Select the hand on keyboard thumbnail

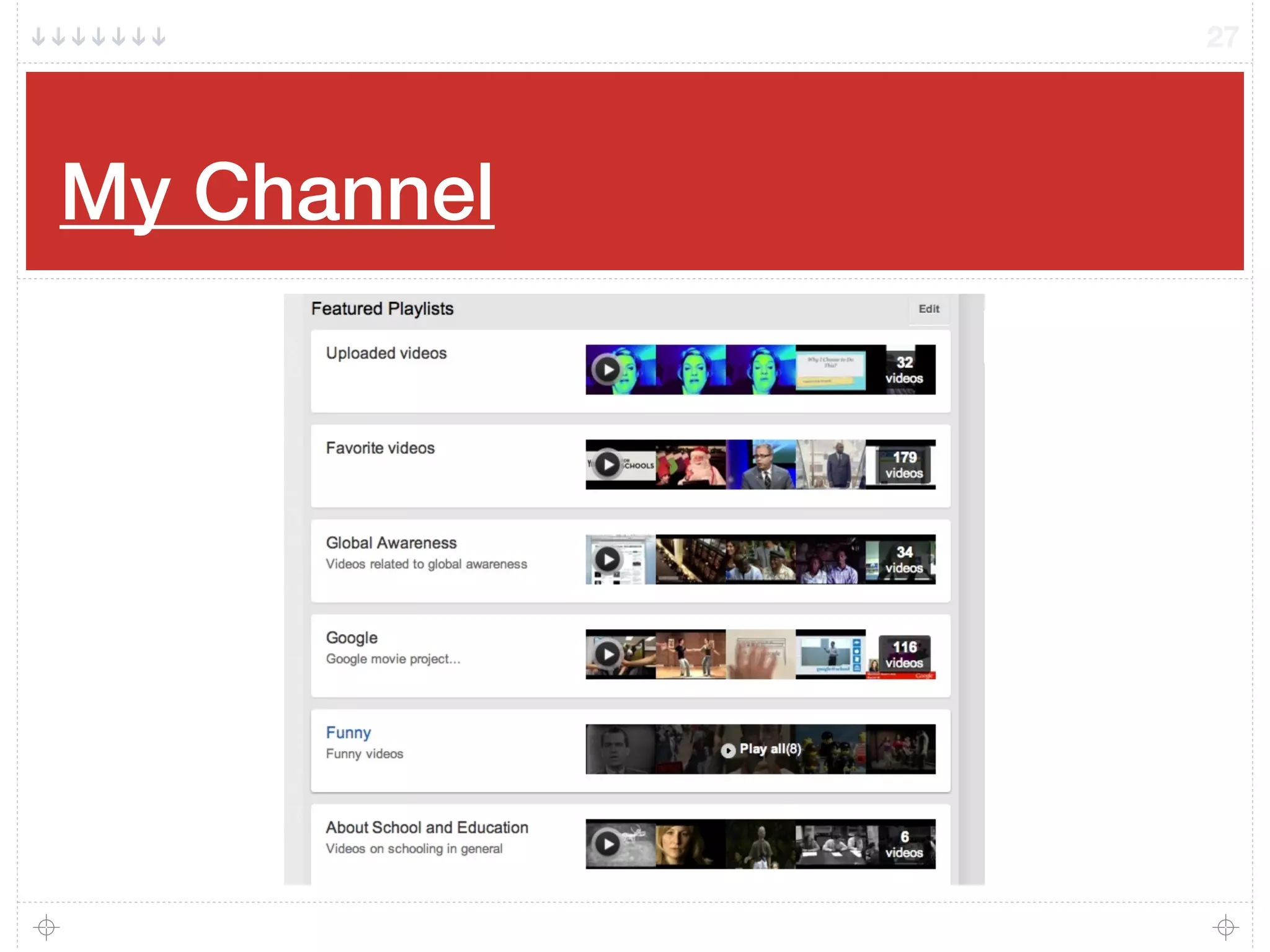(x=761, y=654)
